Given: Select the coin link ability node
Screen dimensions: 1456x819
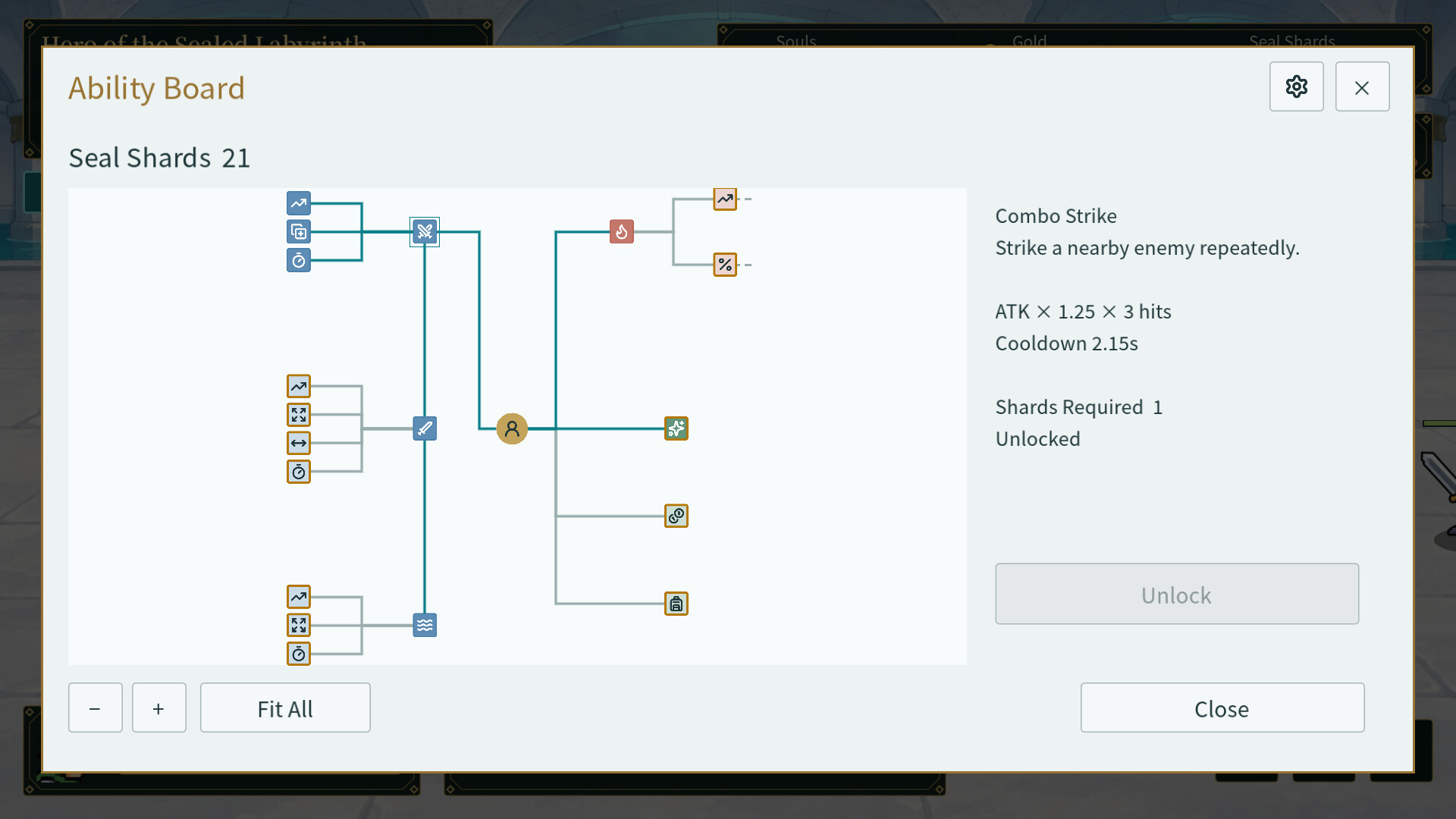Looking at the screenshot, I should 676,516.
